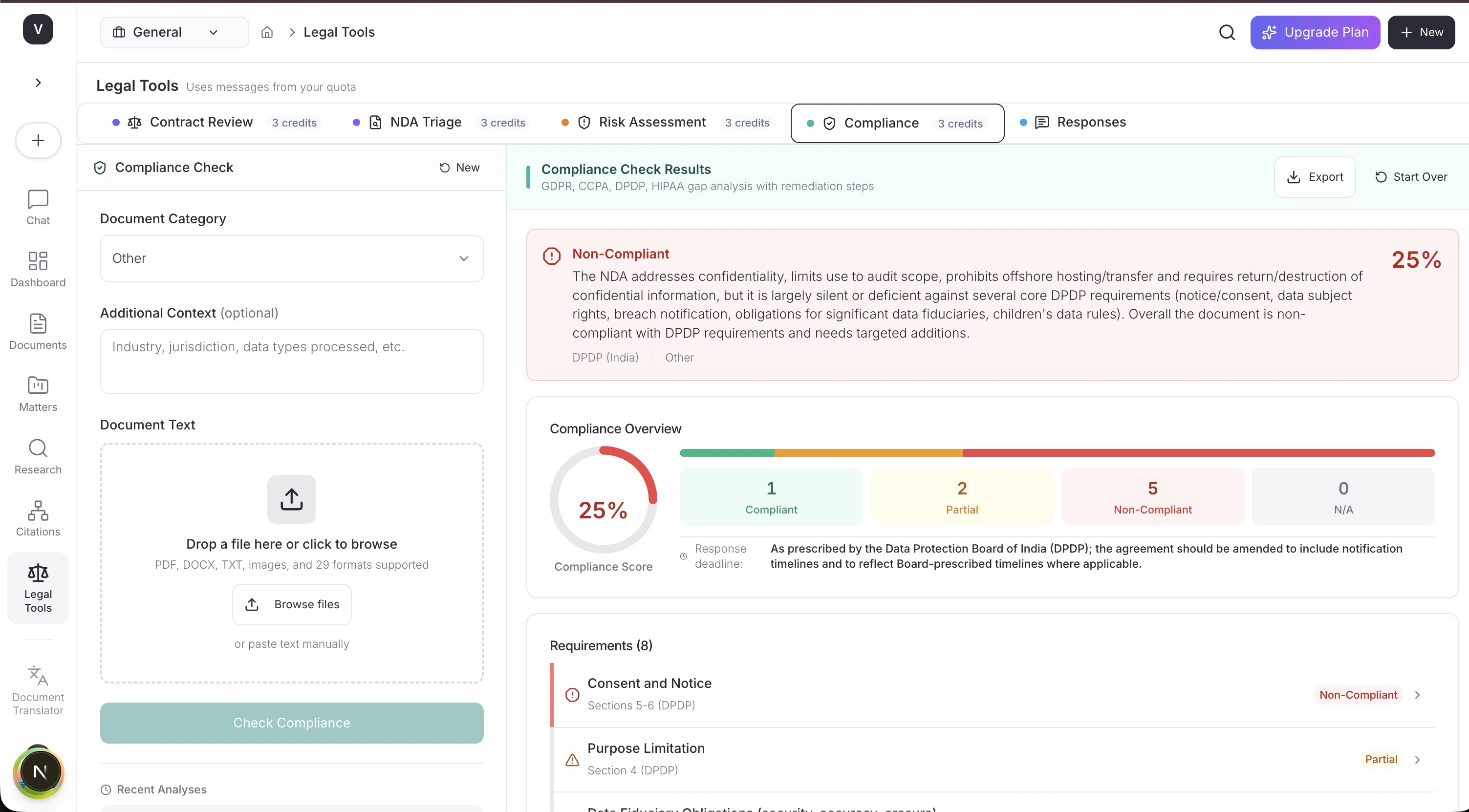Viewport: 1469px width, 812px height.
Task: Click the New button in top bar
Action: (x=1421, y=33)
